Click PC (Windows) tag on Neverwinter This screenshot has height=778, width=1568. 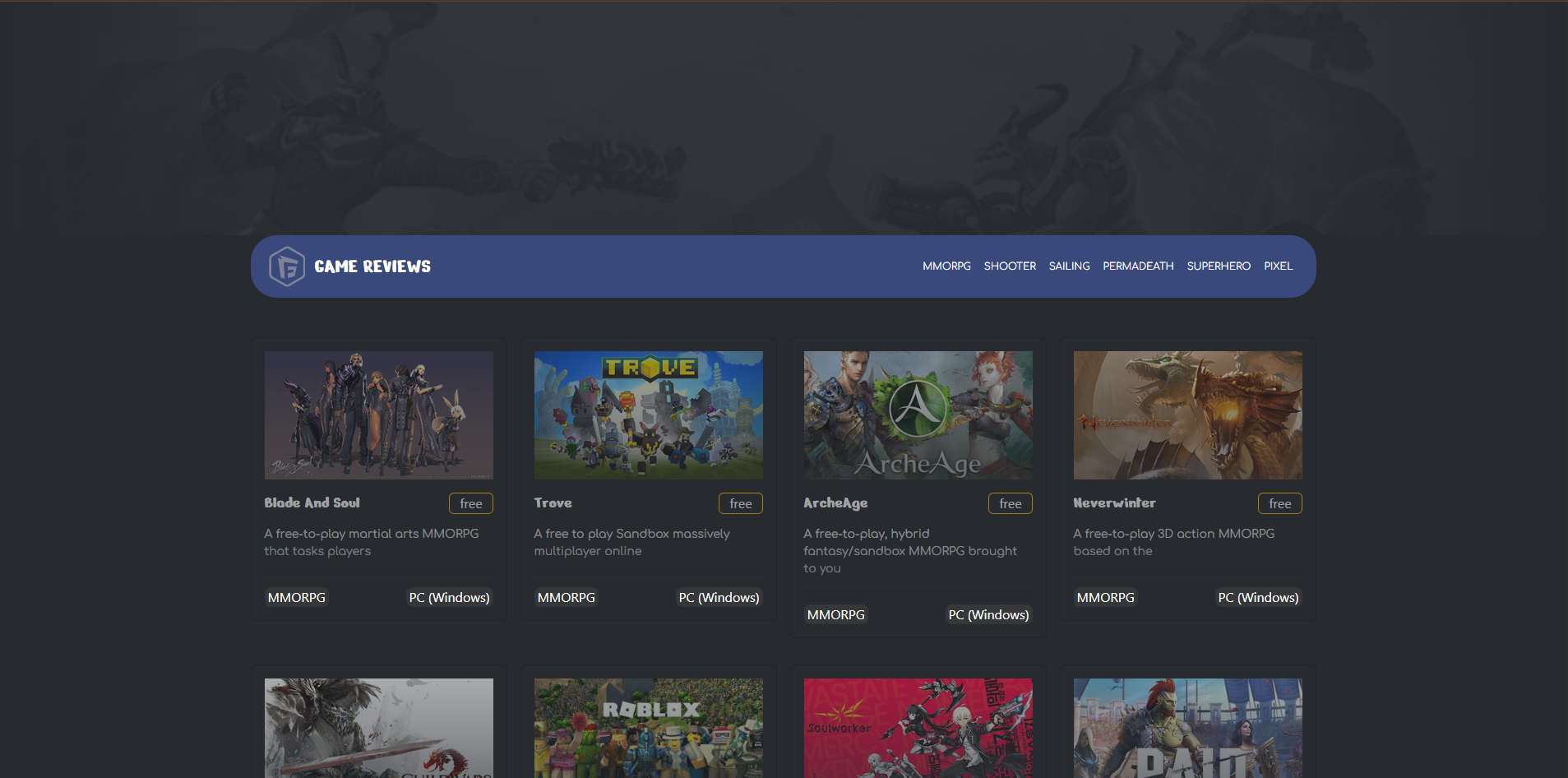pos(1259,598)
